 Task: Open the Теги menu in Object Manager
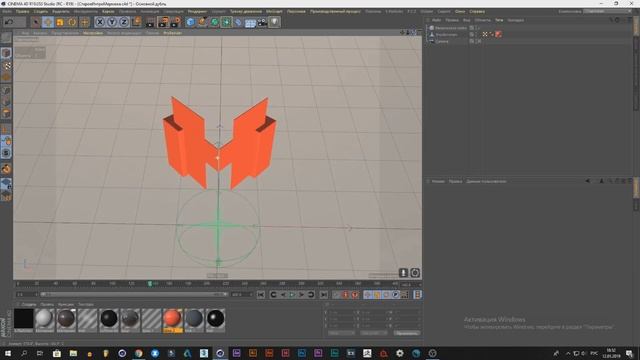[499, 20]
